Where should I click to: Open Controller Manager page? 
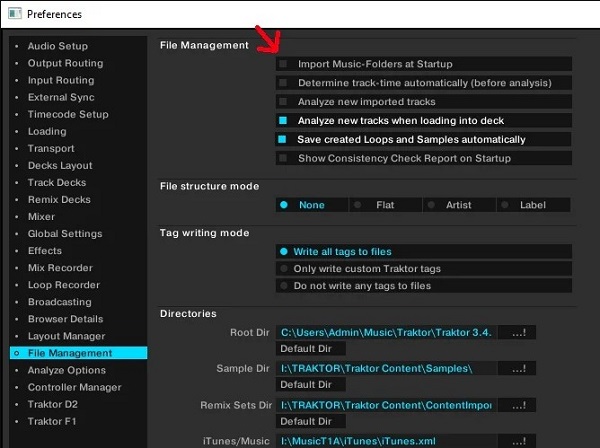pyautogui.click(x=75, y=387)
